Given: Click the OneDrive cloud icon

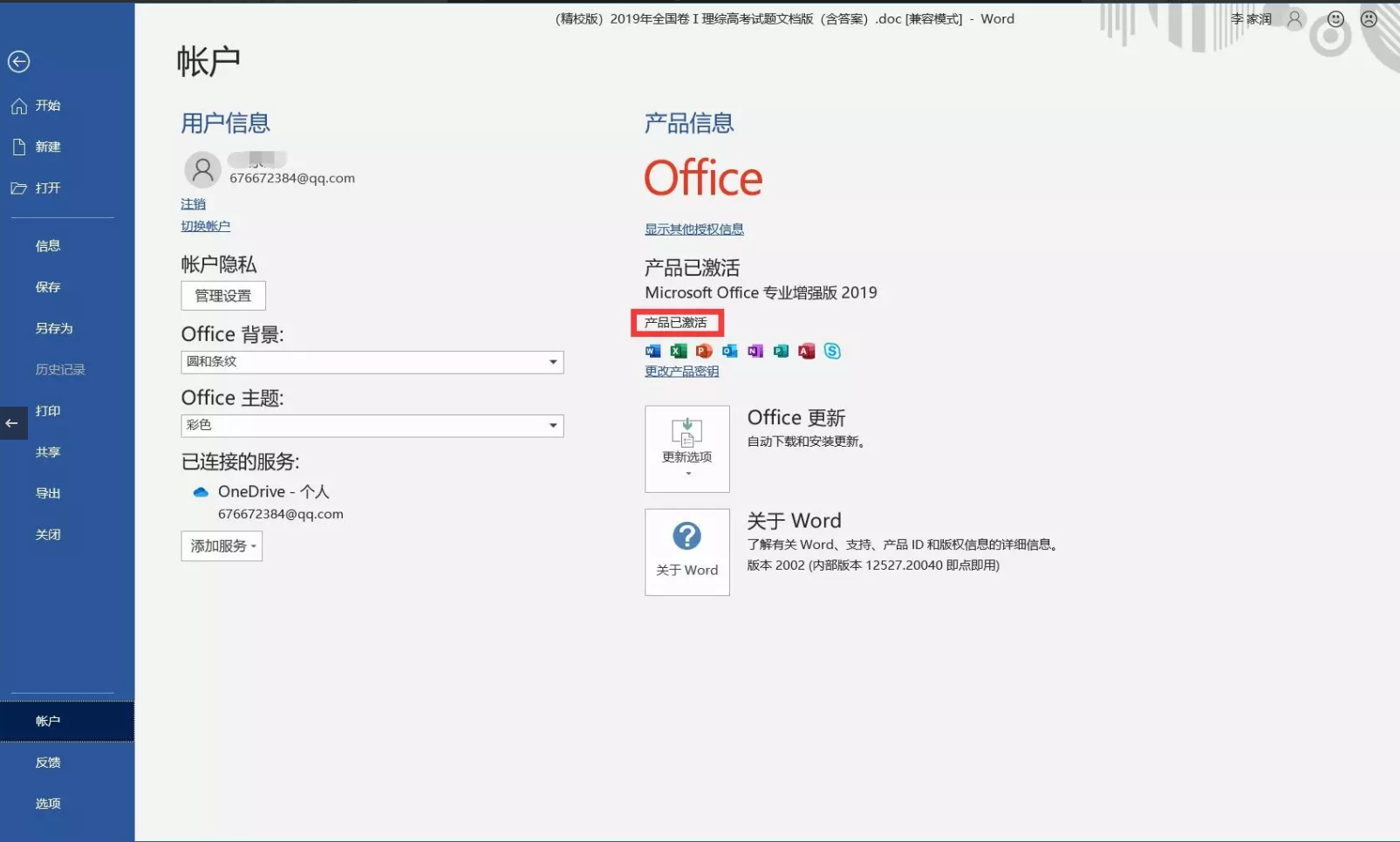Looking at the screenshot, I should pyautogui.click(x=201, y=492).
